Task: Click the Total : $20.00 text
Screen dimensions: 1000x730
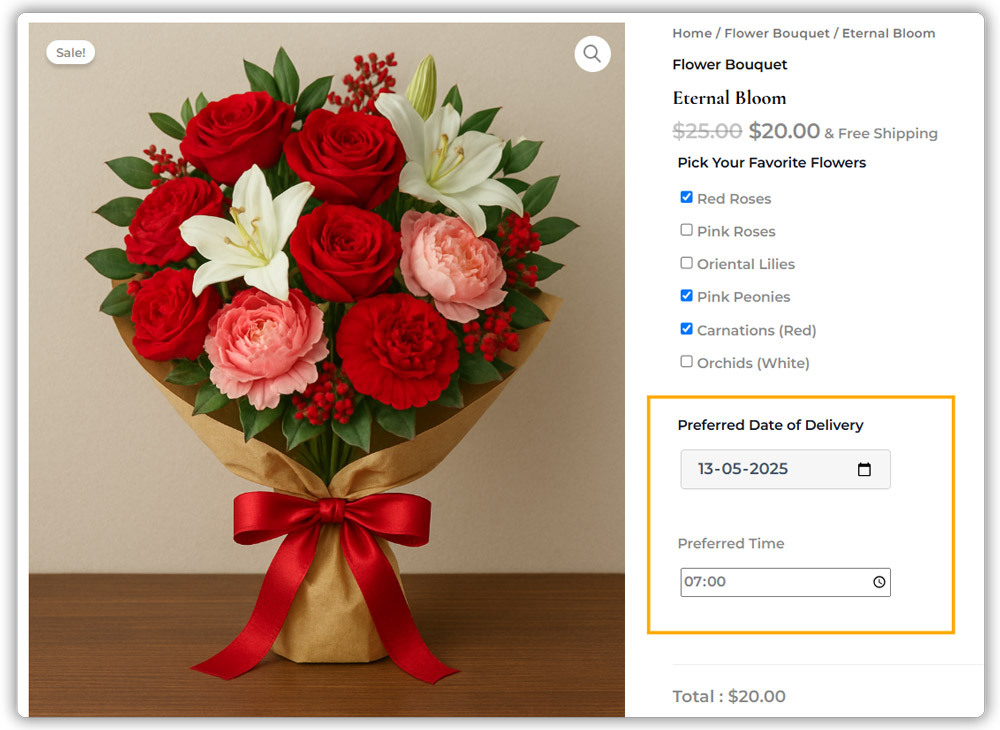Action: (728, 696)
